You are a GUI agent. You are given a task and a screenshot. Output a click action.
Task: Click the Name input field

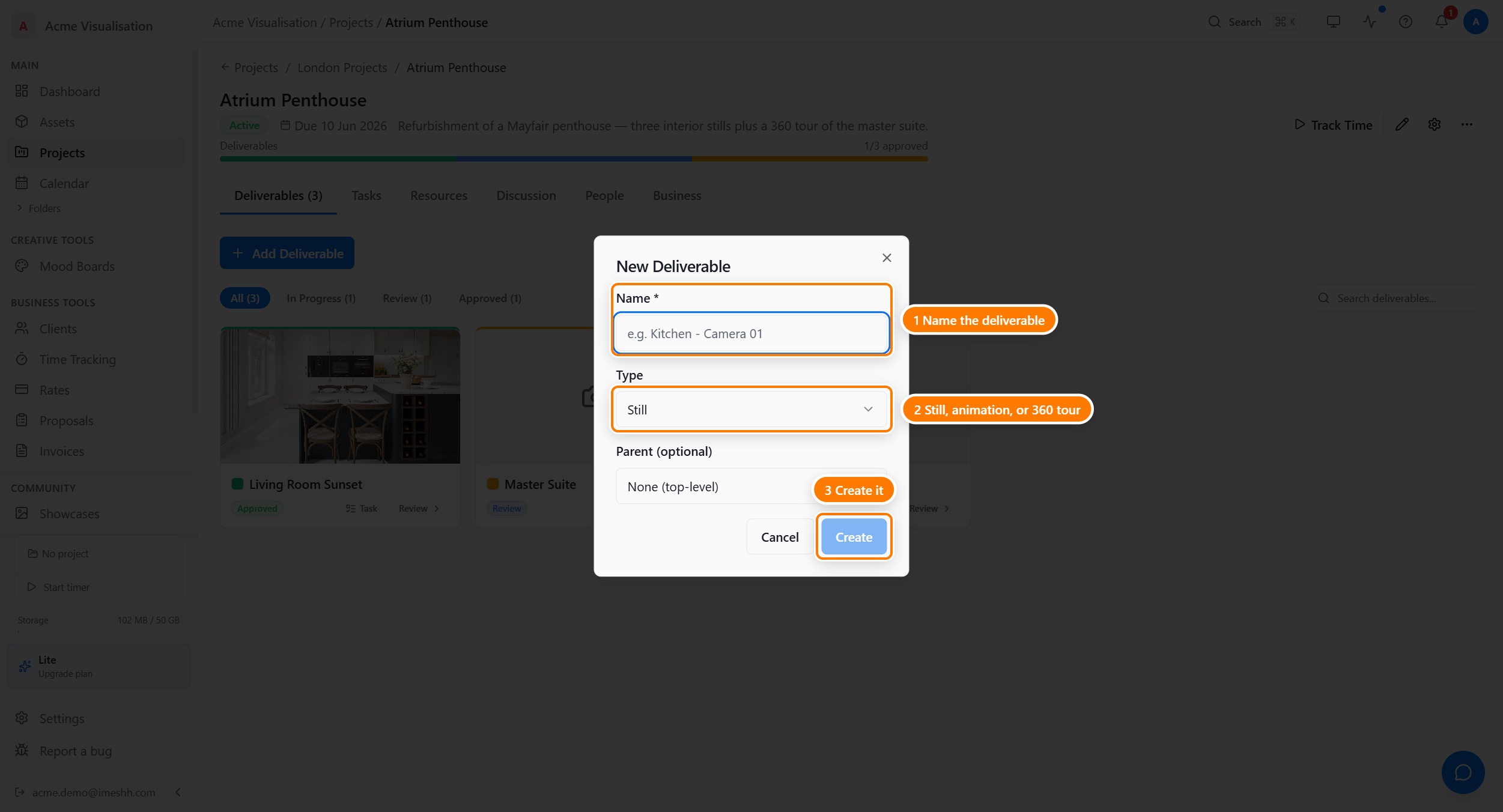(x=751, y=333)
